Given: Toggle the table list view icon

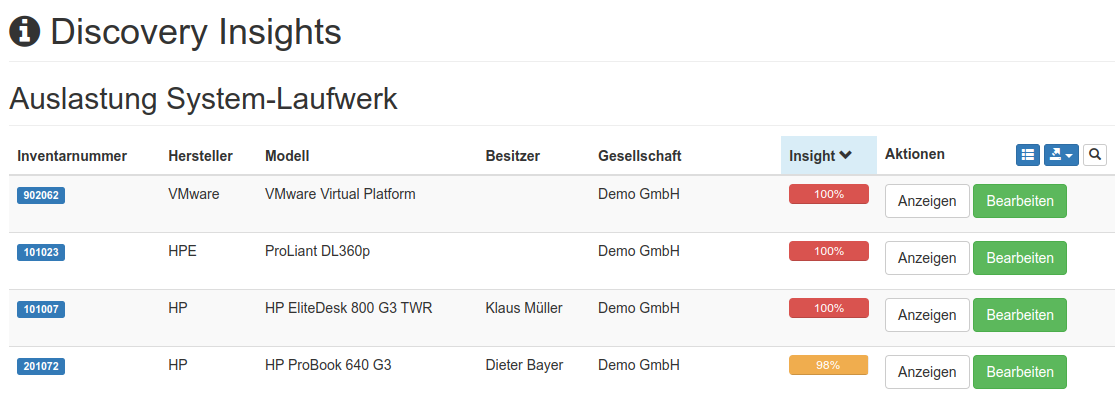Looking at the screenshot, I should pyautogui.click(x=1028, y=155).
